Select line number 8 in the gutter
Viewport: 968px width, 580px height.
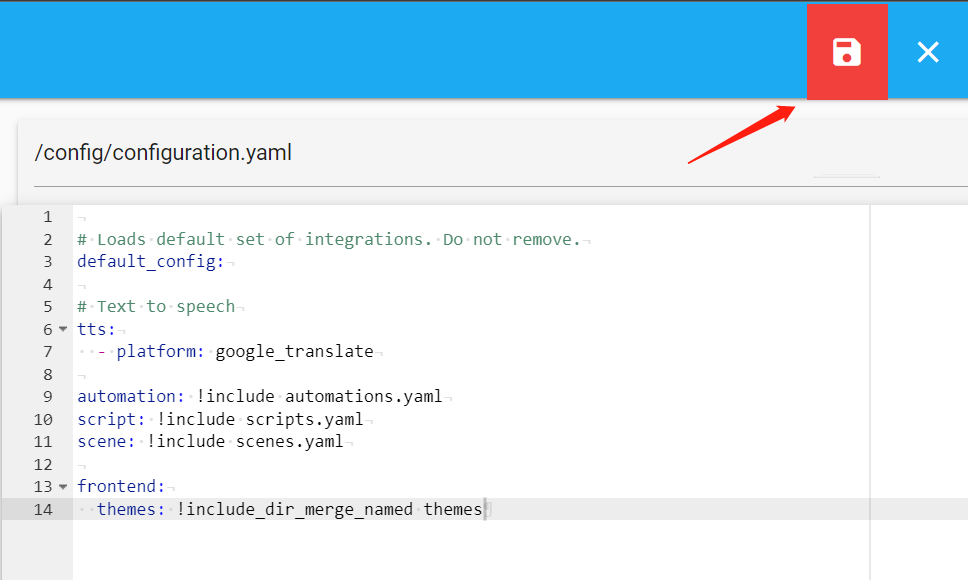click(x=48, y=375)
